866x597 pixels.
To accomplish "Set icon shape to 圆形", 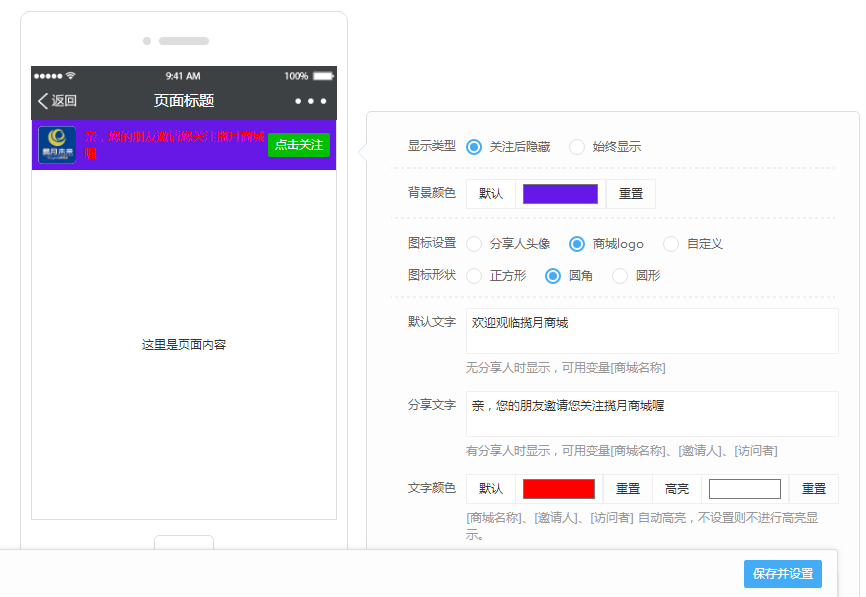I will click(620, 276).
